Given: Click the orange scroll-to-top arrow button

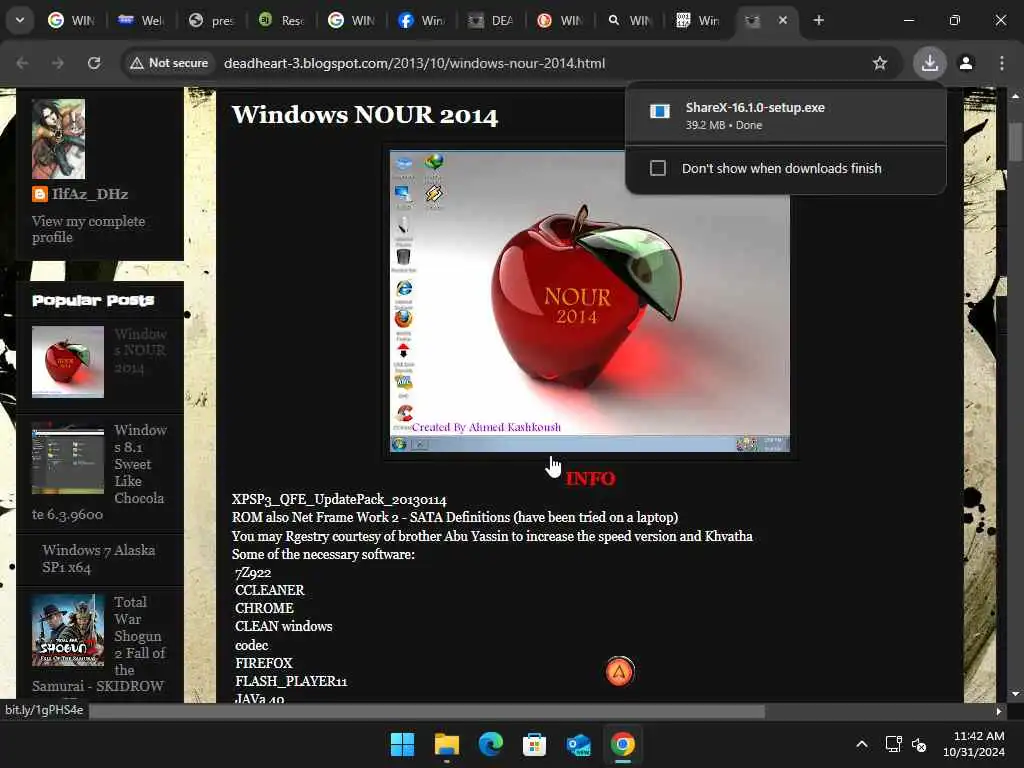Looking at the screenshot, I should [619, 672].
